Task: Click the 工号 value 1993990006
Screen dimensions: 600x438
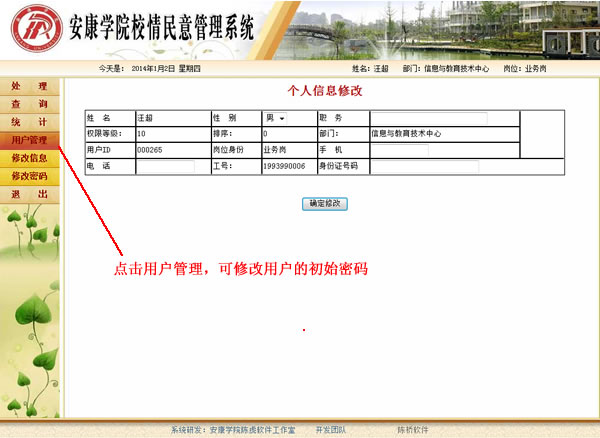Action: point(283,166)
